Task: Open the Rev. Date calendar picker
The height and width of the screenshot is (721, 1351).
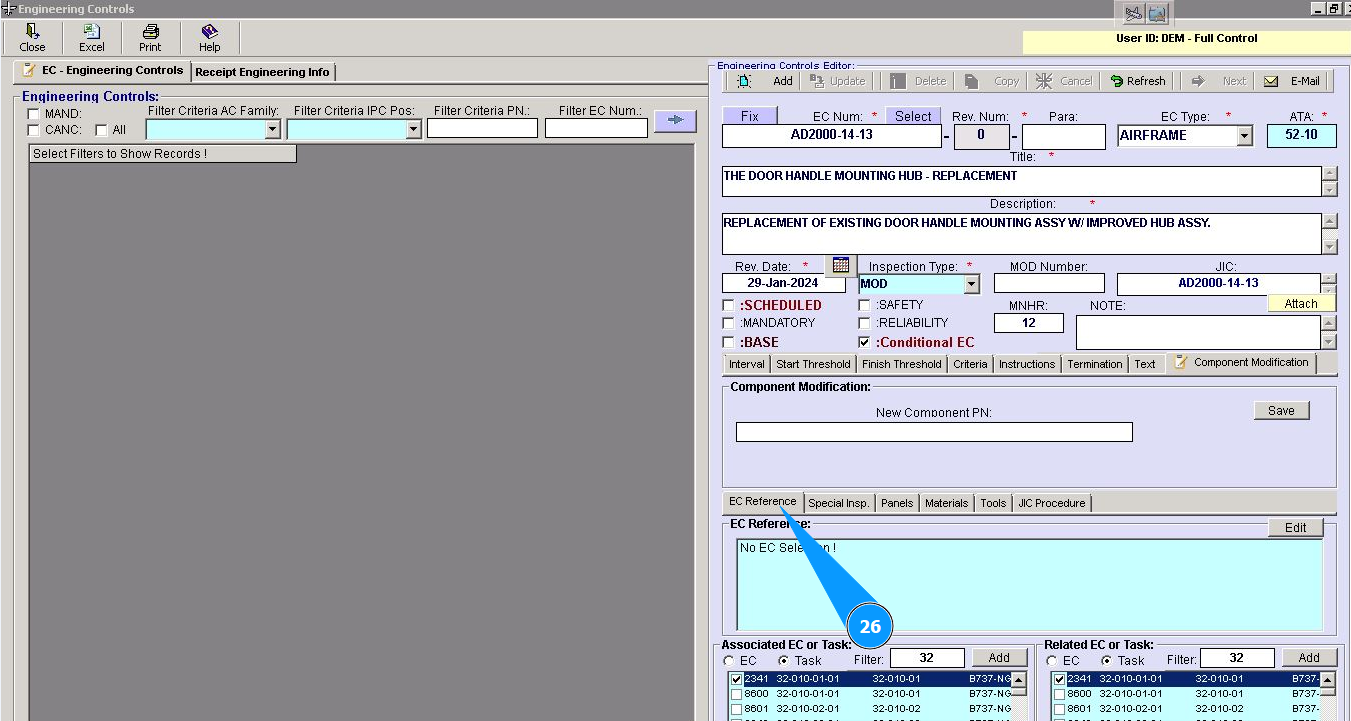Action: click(x=840, y=265)
